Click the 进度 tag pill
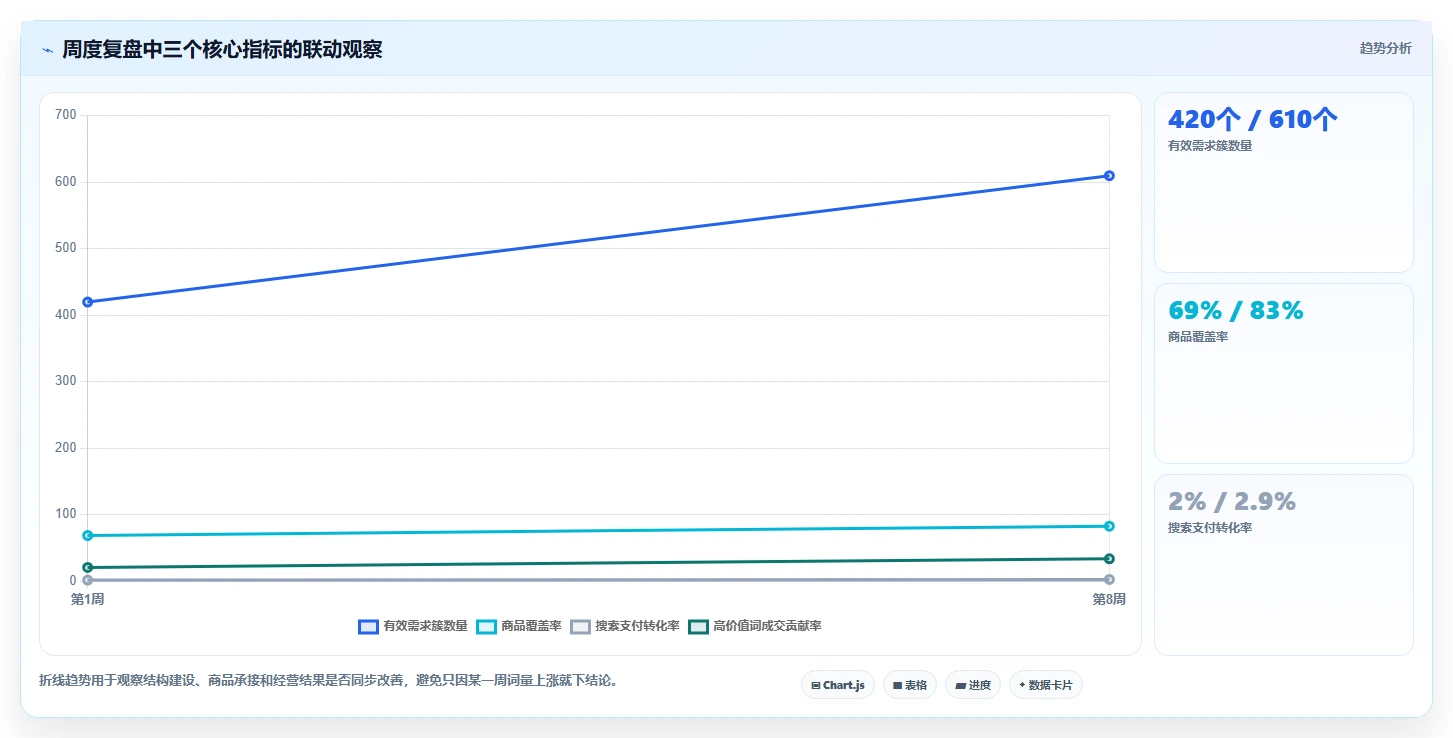Screen dimensions: 1453x738 (x=972, y=685)
